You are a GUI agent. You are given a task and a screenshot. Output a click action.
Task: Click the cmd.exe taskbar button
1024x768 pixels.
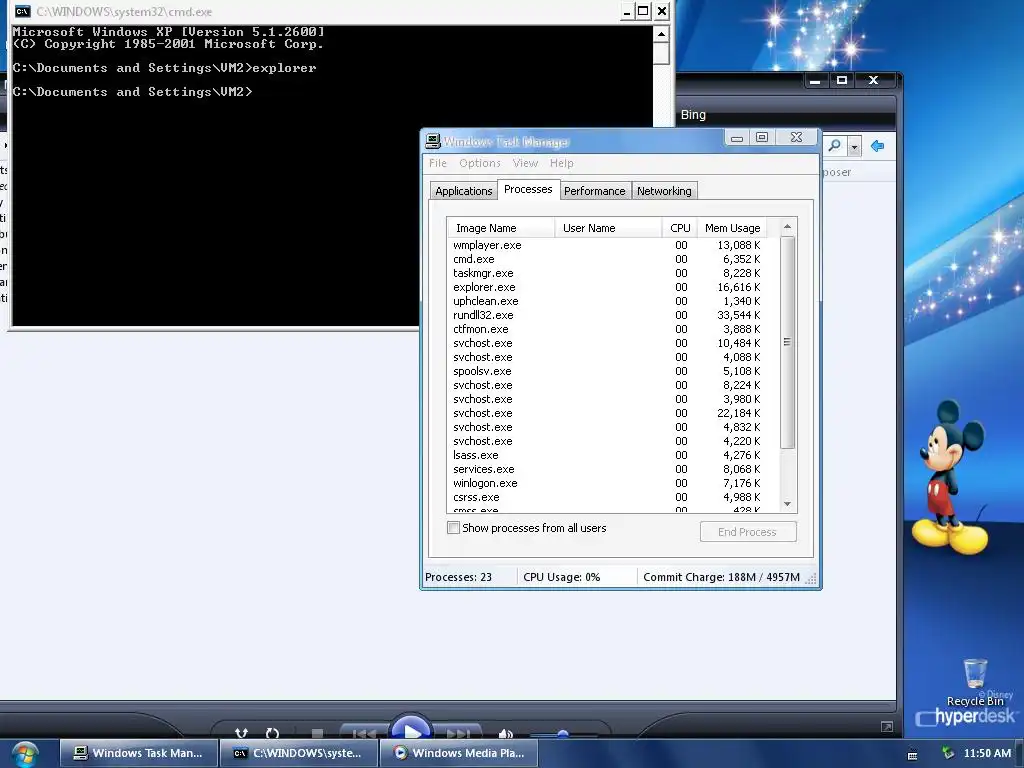299,753
